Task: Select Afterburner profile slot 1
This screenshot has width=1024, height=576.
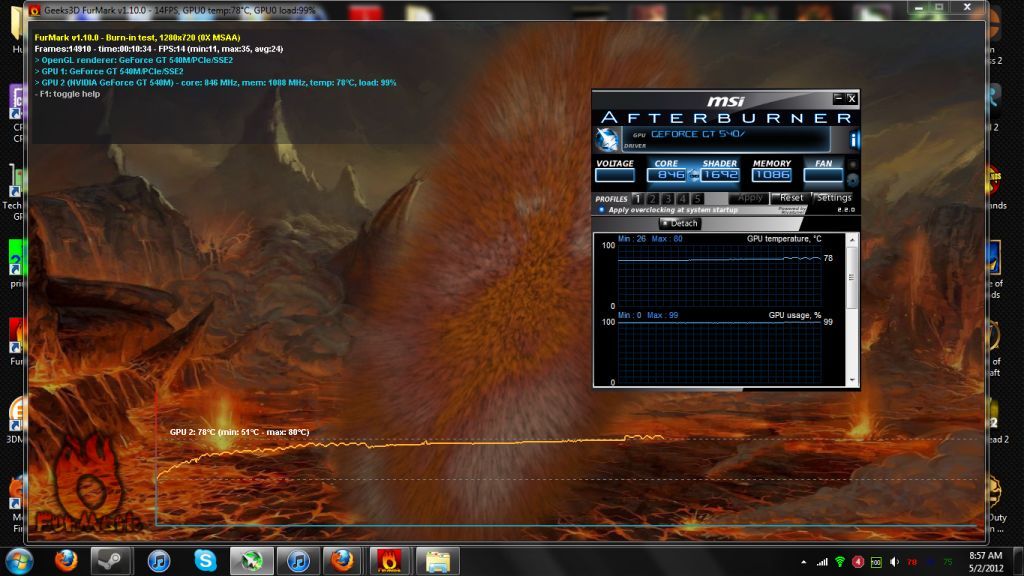Action: (x=637, y=199)
